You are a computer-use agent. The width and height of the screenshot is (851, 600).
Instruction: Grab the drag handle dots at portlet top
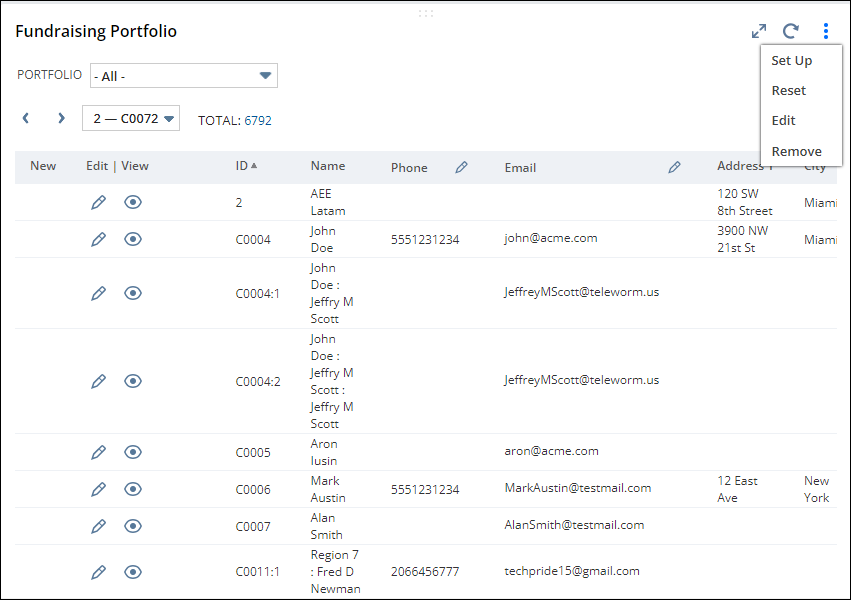pos(426,13)
